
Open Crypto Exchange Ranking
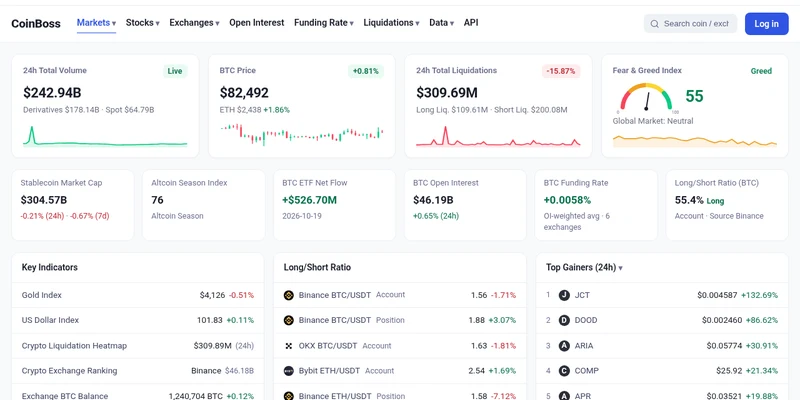point(138,371)
